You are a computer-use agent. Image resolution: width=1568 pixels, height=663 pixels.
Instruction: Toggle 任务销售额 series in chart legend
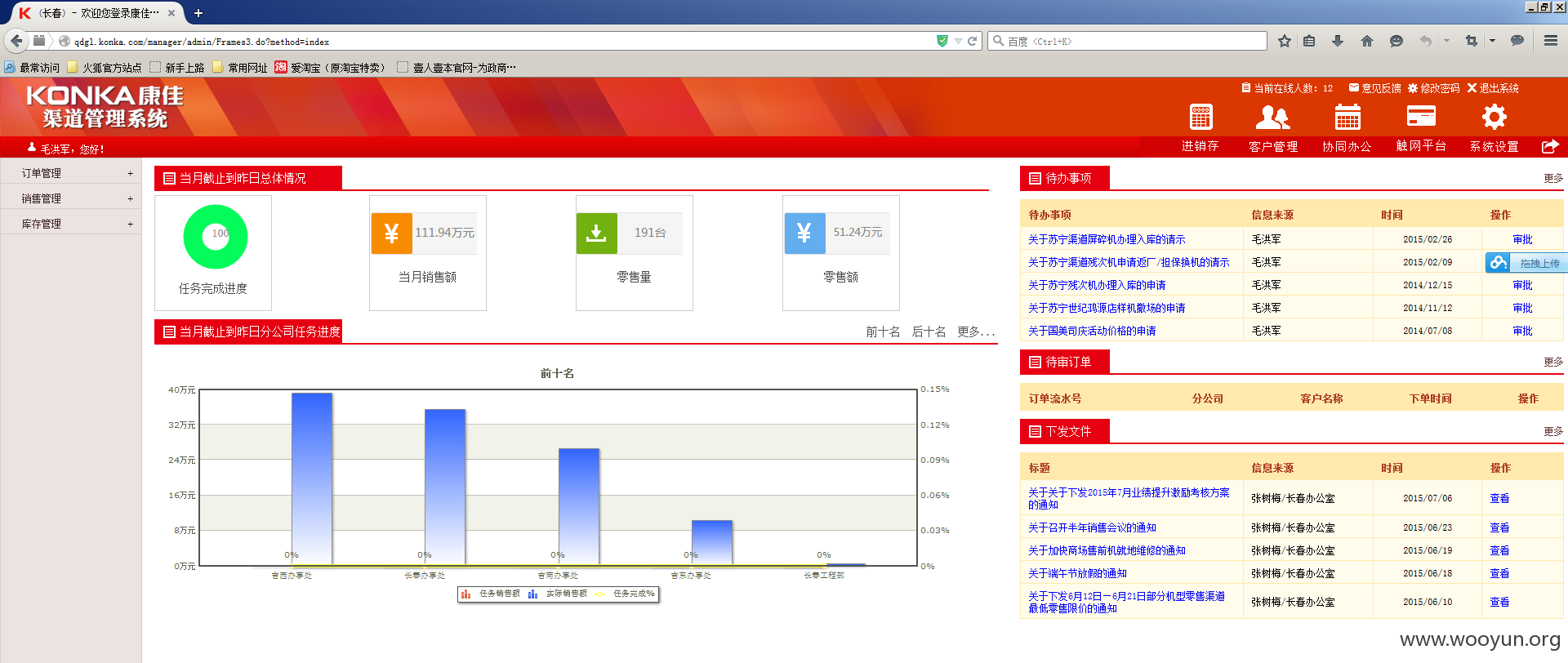[x=490, y=594]
